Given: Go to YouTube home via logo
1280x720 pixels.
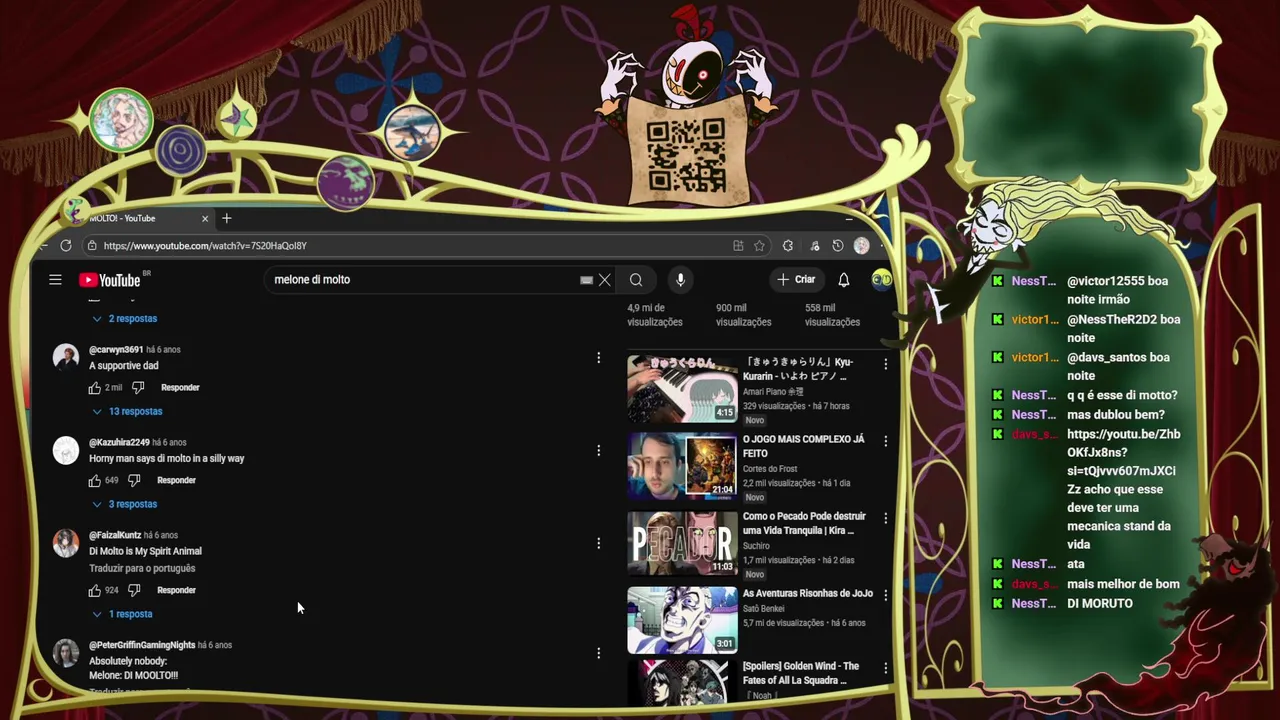Looking at the screenshot, I should [x=110, y=280].
